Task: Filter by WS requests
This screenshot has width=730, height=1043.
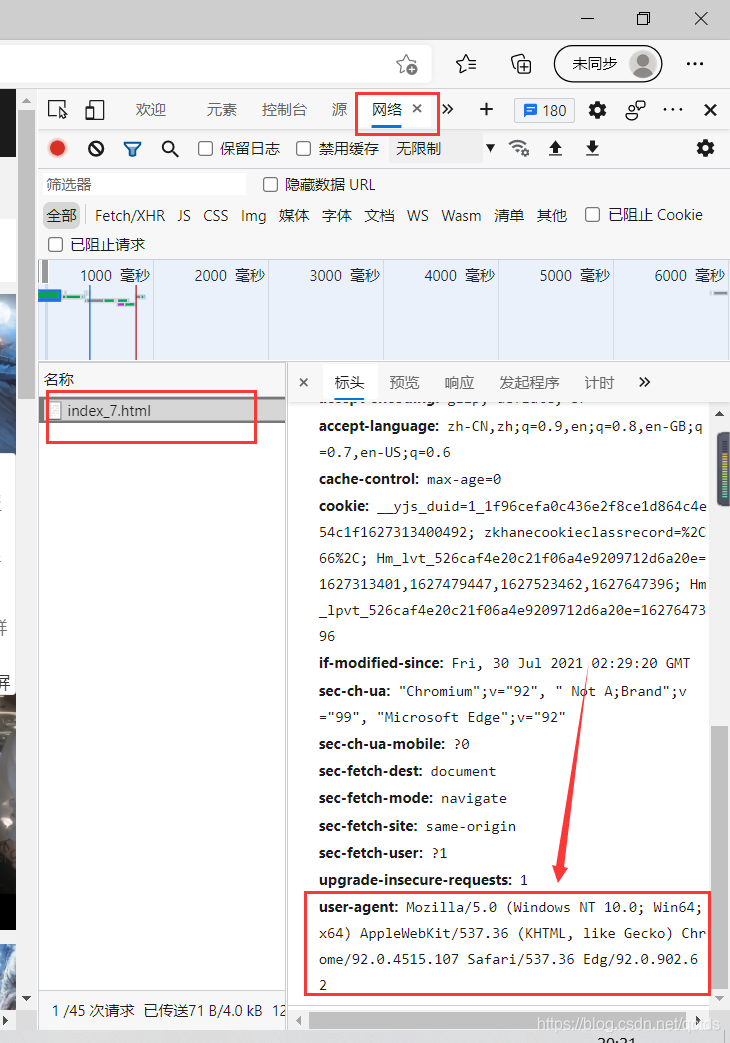Action: click(418, 216)
